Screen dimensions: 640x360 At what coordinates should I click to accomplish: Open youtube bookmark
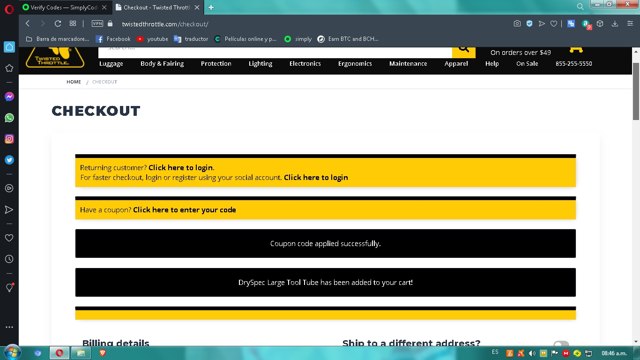pyautogui.click(x=152, y=39)
